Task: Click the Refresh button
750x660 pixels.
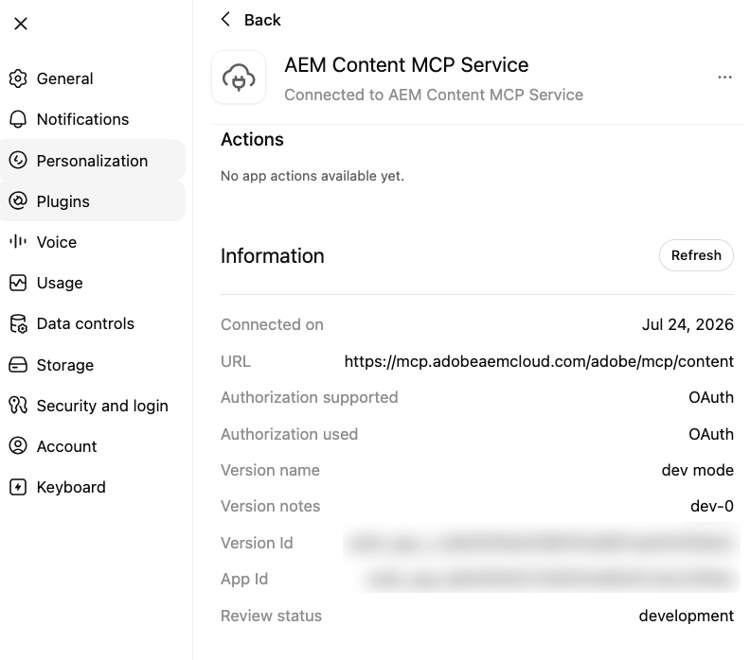Action: coord(696,255)
